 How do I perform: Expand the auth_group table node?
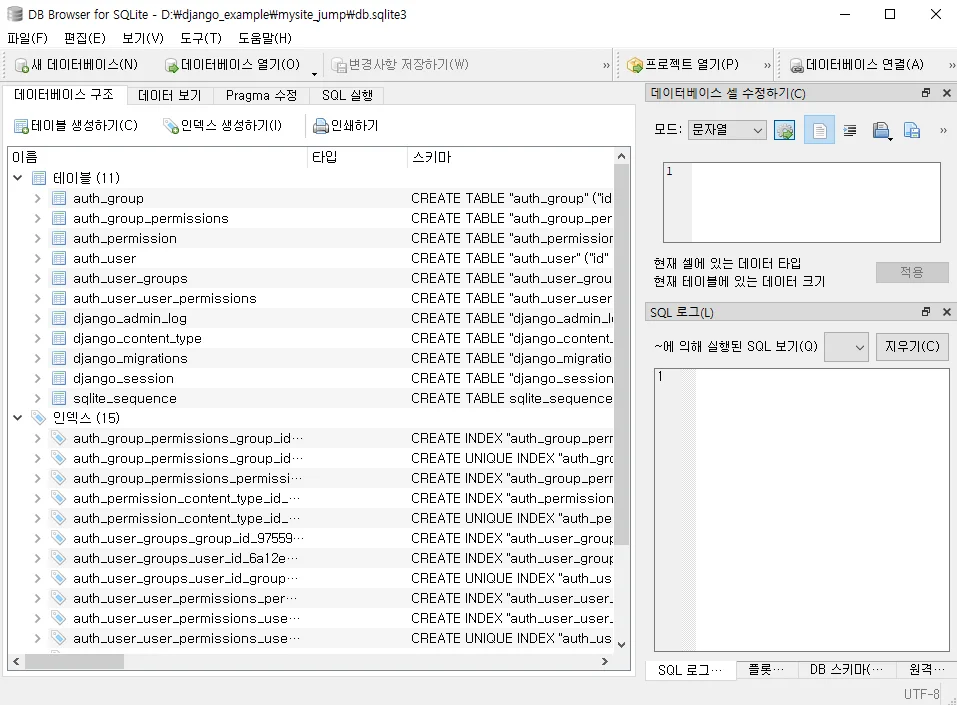37,198
